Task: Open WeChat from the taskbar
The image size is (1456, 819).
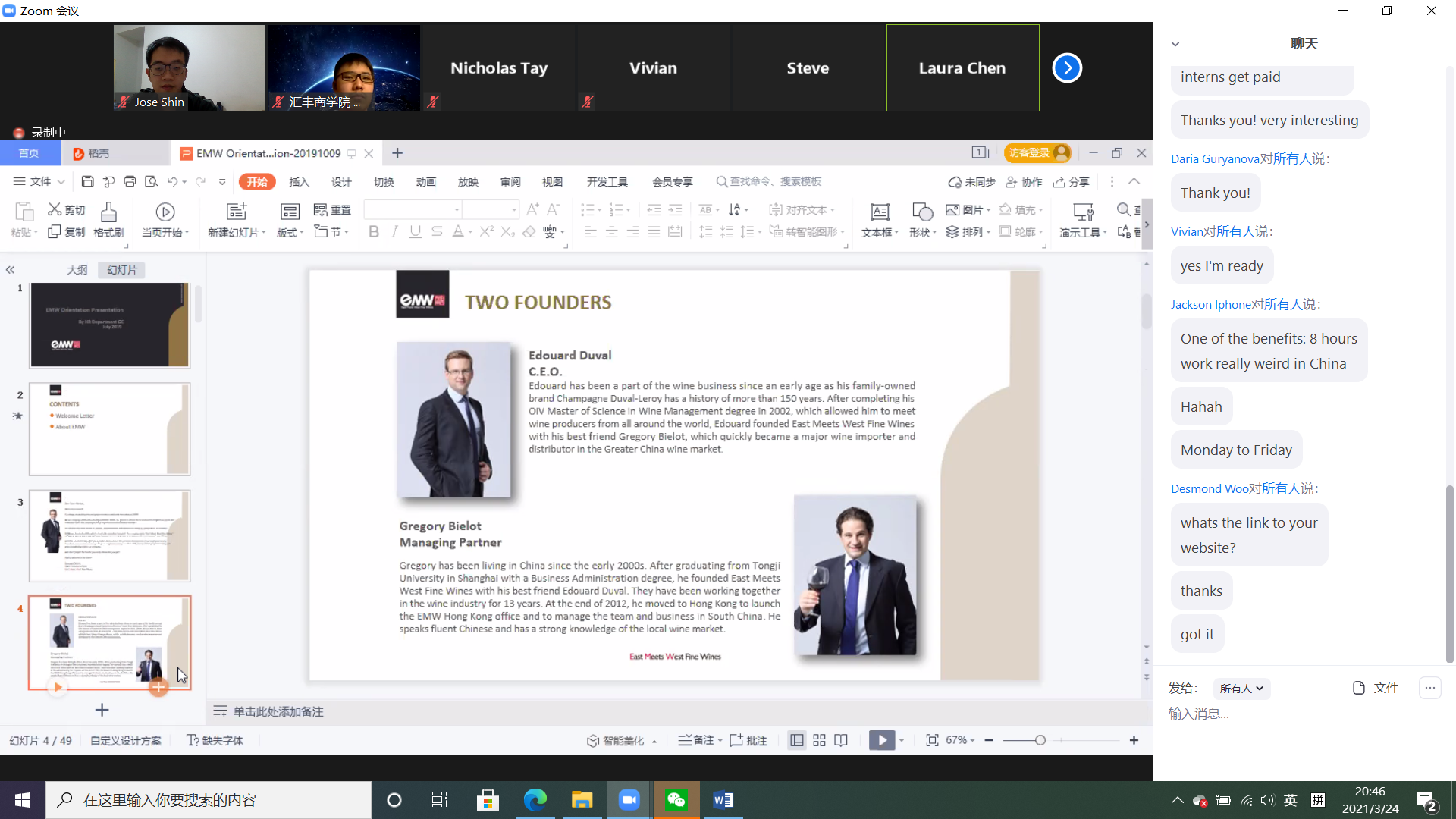Action: pos(676,800)
